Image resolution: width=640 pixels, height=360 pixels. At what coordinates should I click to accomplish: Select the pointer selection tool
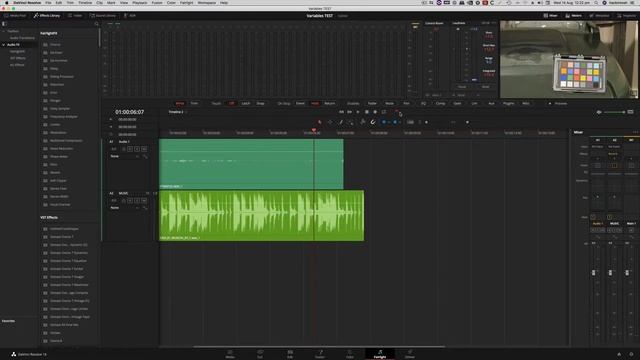(x=320, y=122)
